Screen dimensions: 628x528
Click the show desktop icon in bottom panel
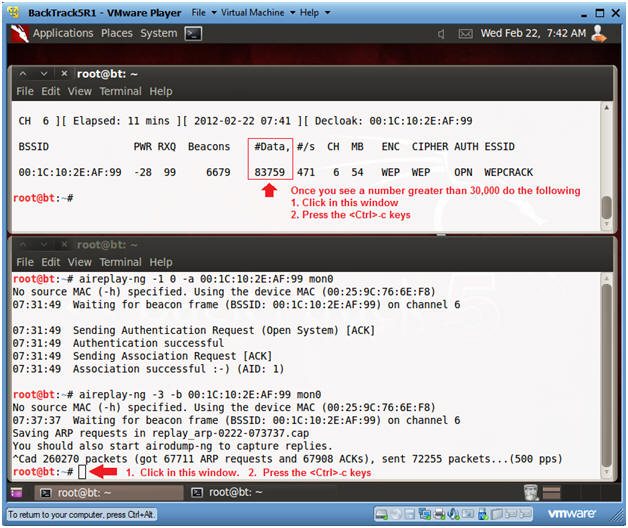(x=17, y=492)
